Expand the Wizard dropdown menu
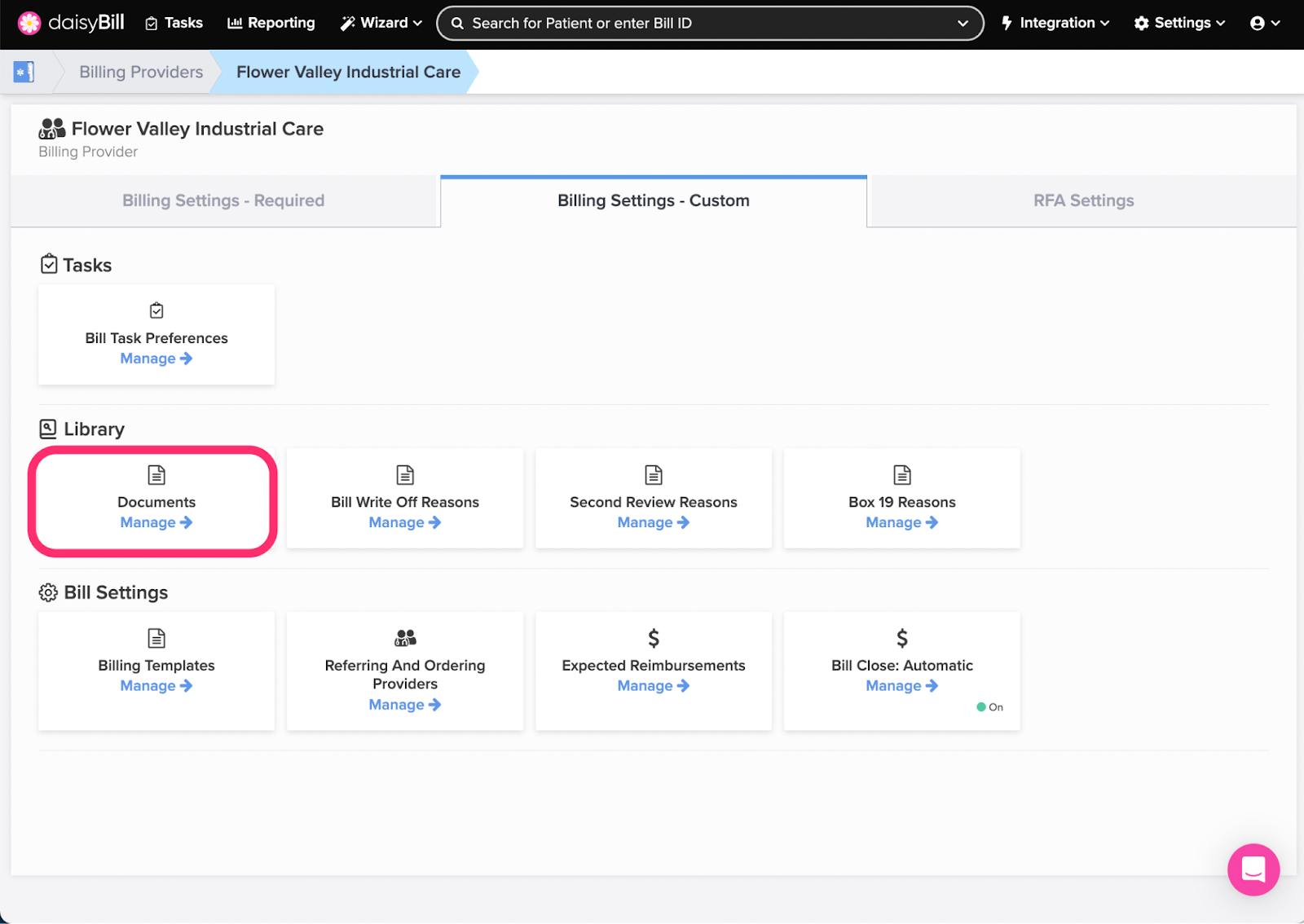 click(x=381, y=23)
